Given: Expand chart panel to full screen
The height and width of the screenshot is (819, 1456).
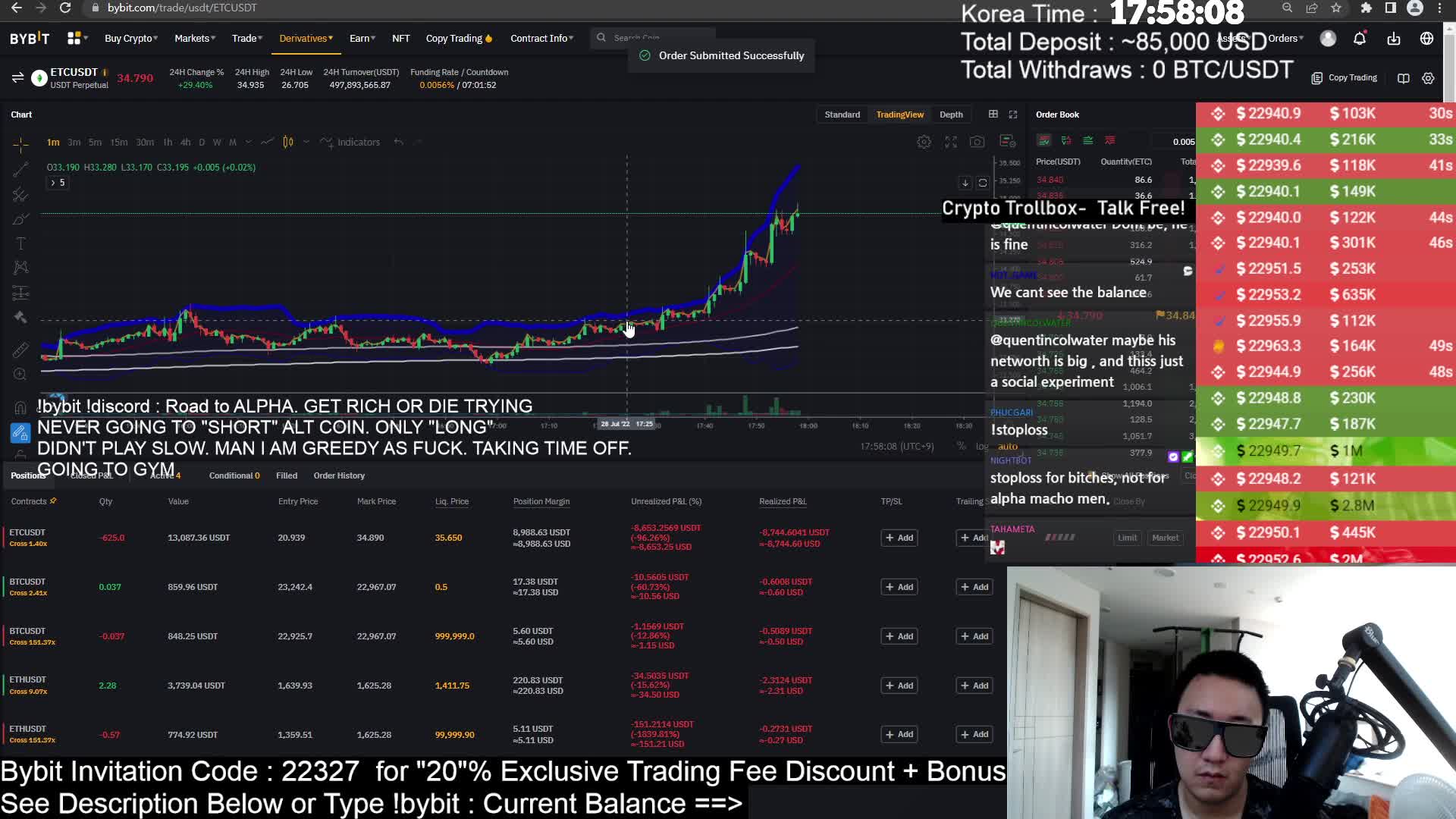Looking at the screenshot, I should pos(1013,115).
